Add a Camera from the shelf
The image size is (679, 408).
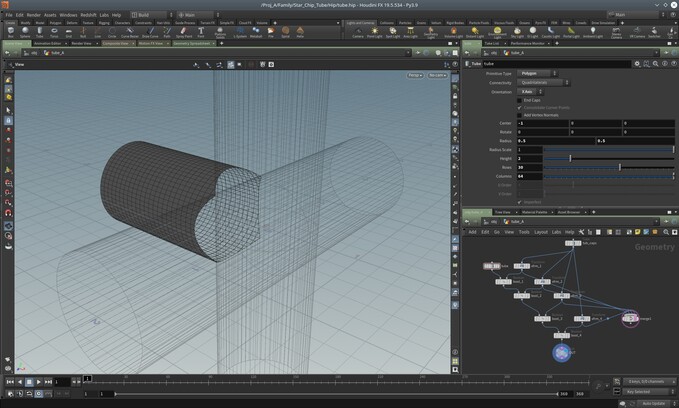[358, 32]
